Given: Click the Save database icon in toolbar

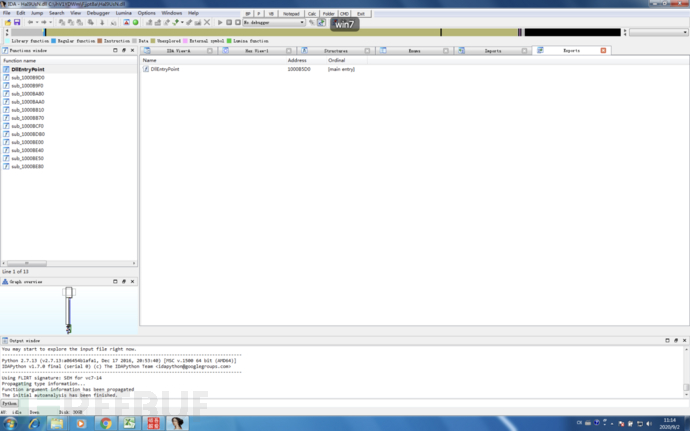Looking at the screenshot, I should pyautogui.click(x=15, y=21).
